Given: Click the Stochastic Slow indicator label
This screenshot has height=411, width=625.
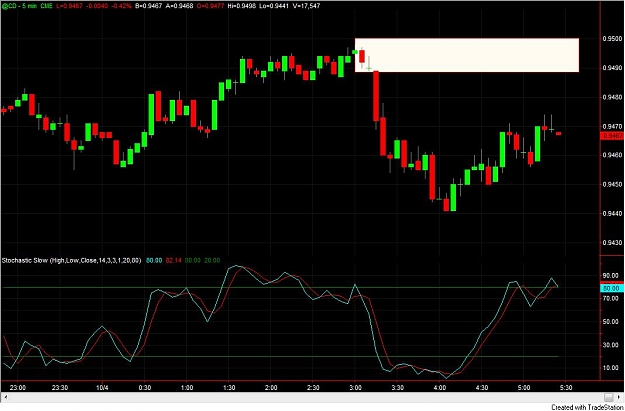Looking at the screenshot, I should [71, 260].
